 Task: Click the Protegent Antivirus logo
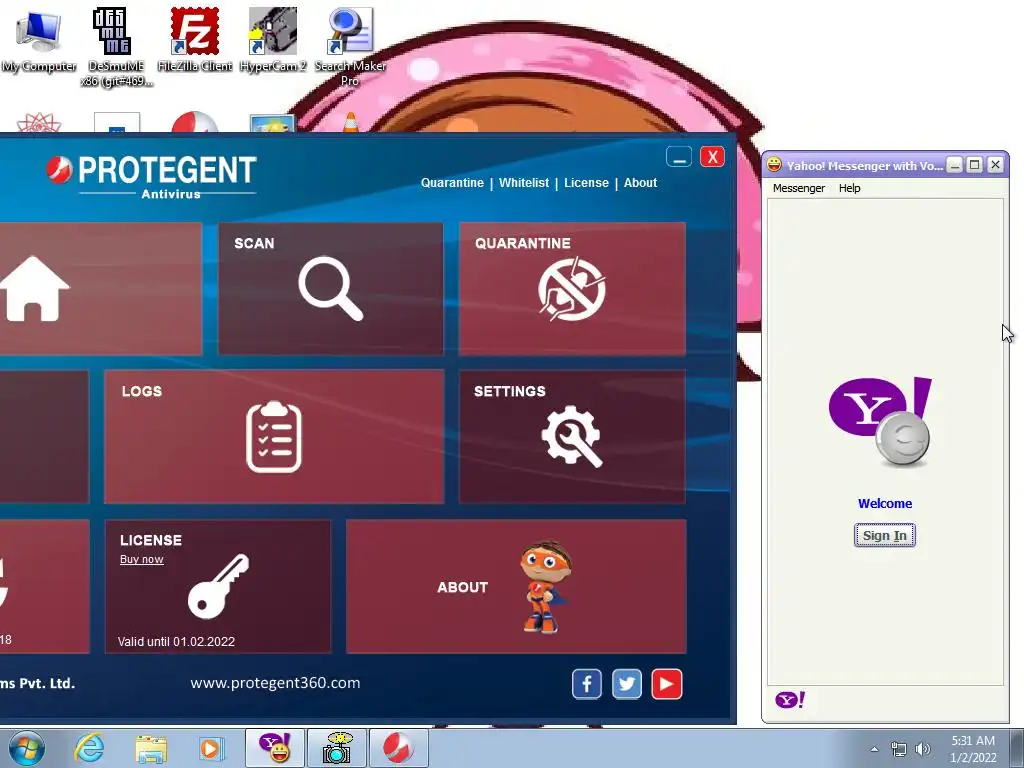click(x=152, y=176)
